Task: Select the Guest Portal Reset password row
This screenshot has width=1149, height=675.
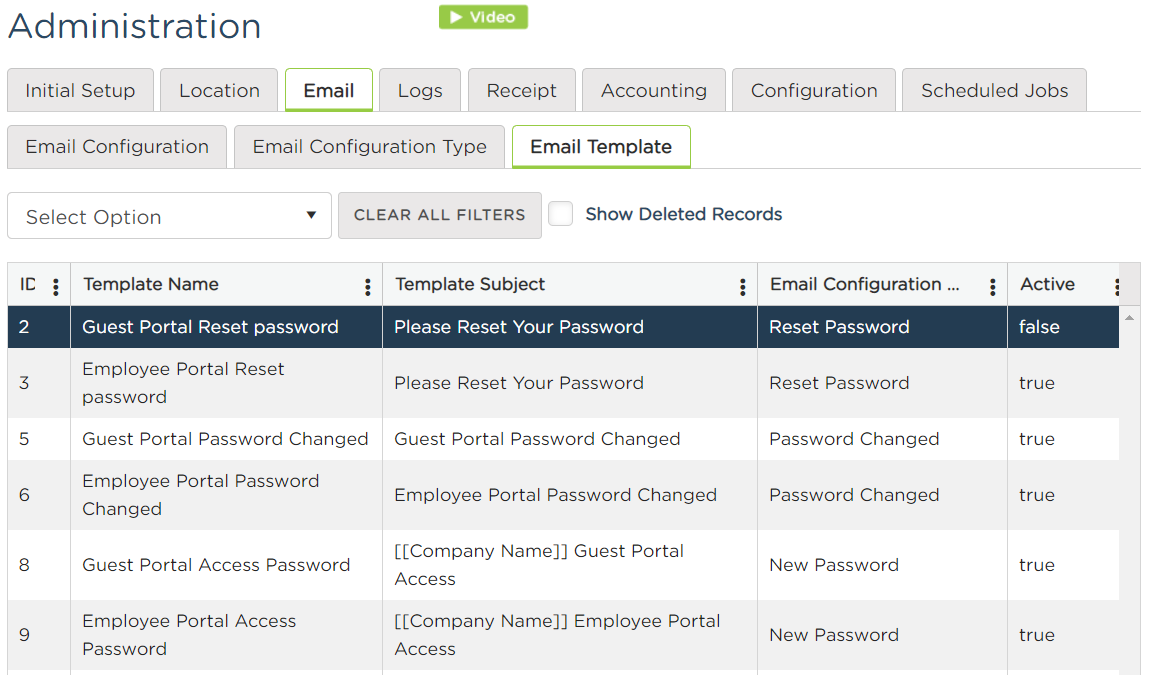Action: pos(564,327)
